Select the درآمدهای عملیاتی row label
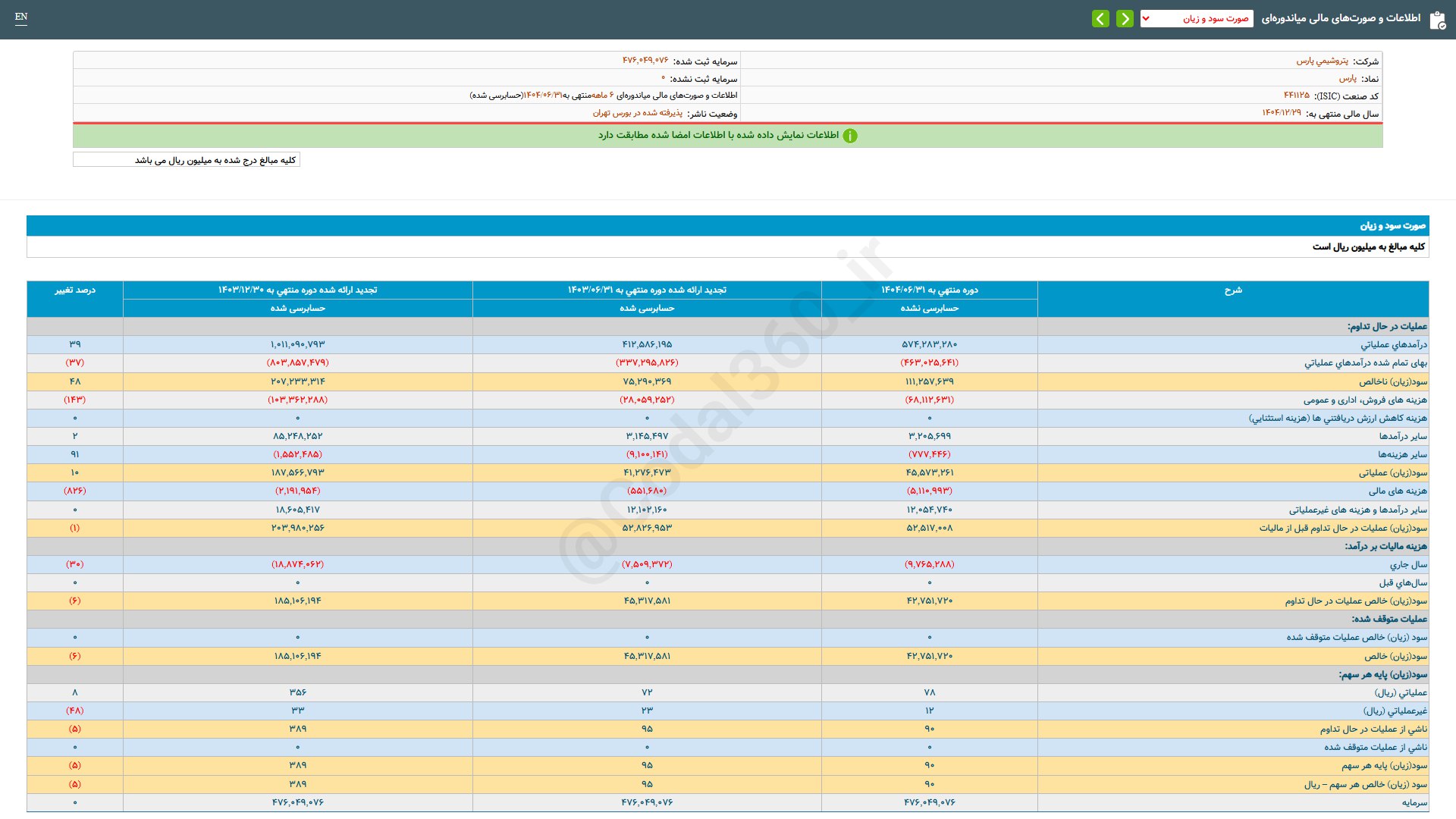1456x819 pixels. click(x=1393, y=345)
